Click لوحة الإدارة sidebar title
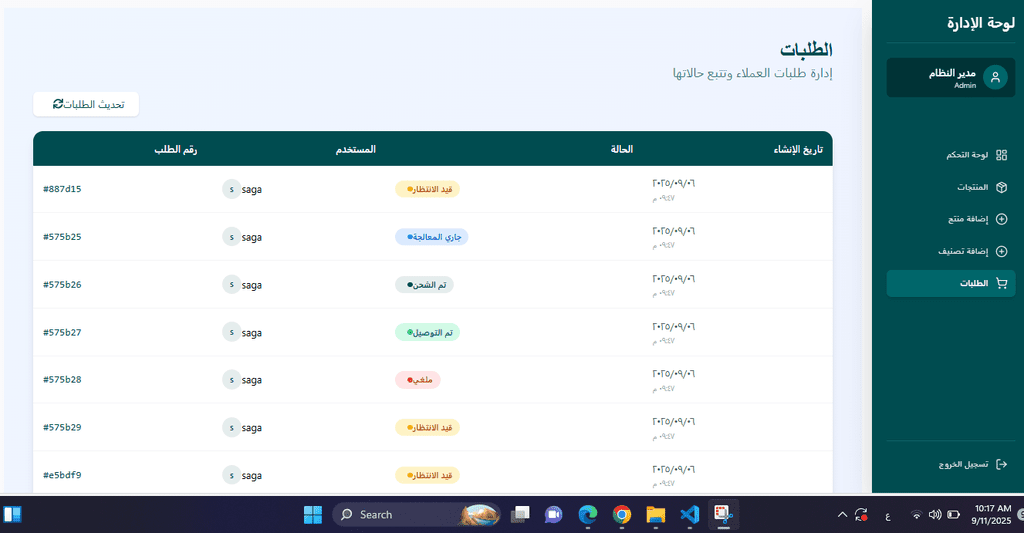This screenshot has height=533, width=1024. pyautogui.click(x=981, y=23)
